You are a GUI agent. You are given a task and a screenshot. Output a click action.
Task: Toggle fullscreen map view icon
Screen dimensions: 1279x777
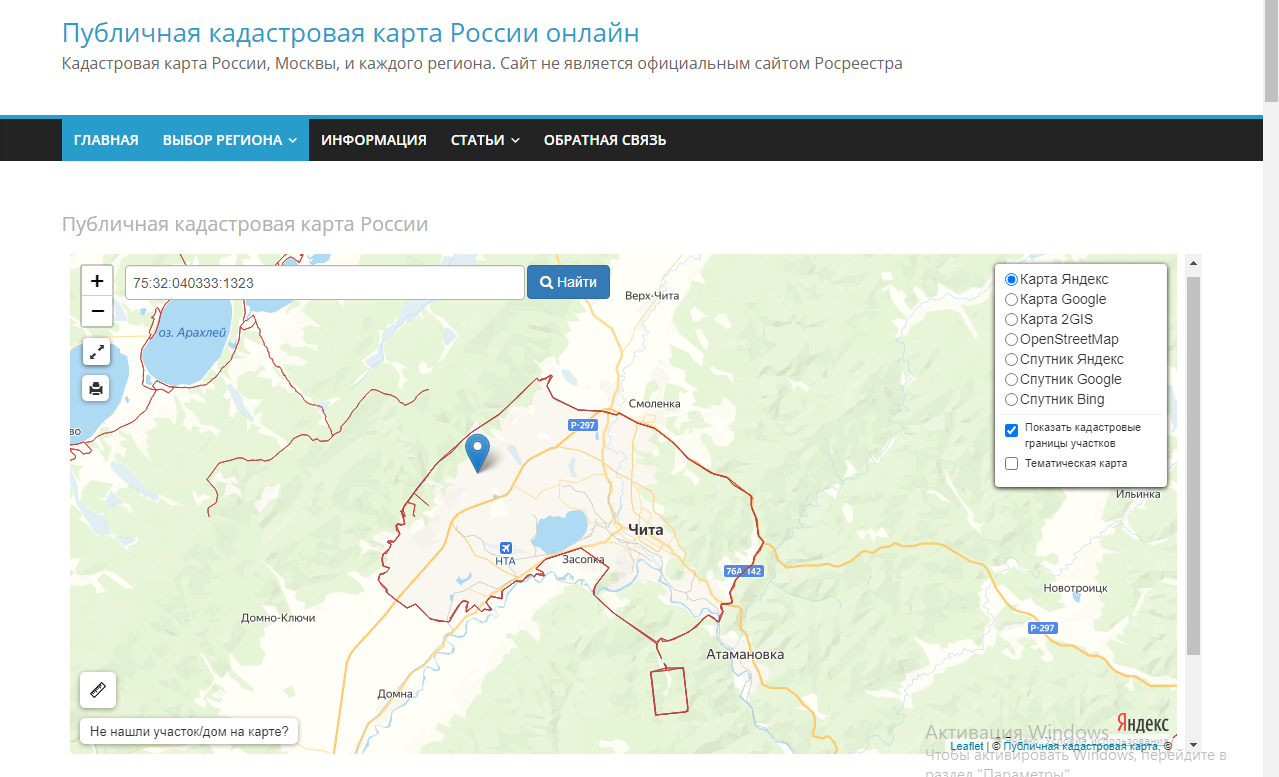pos(97,352)
